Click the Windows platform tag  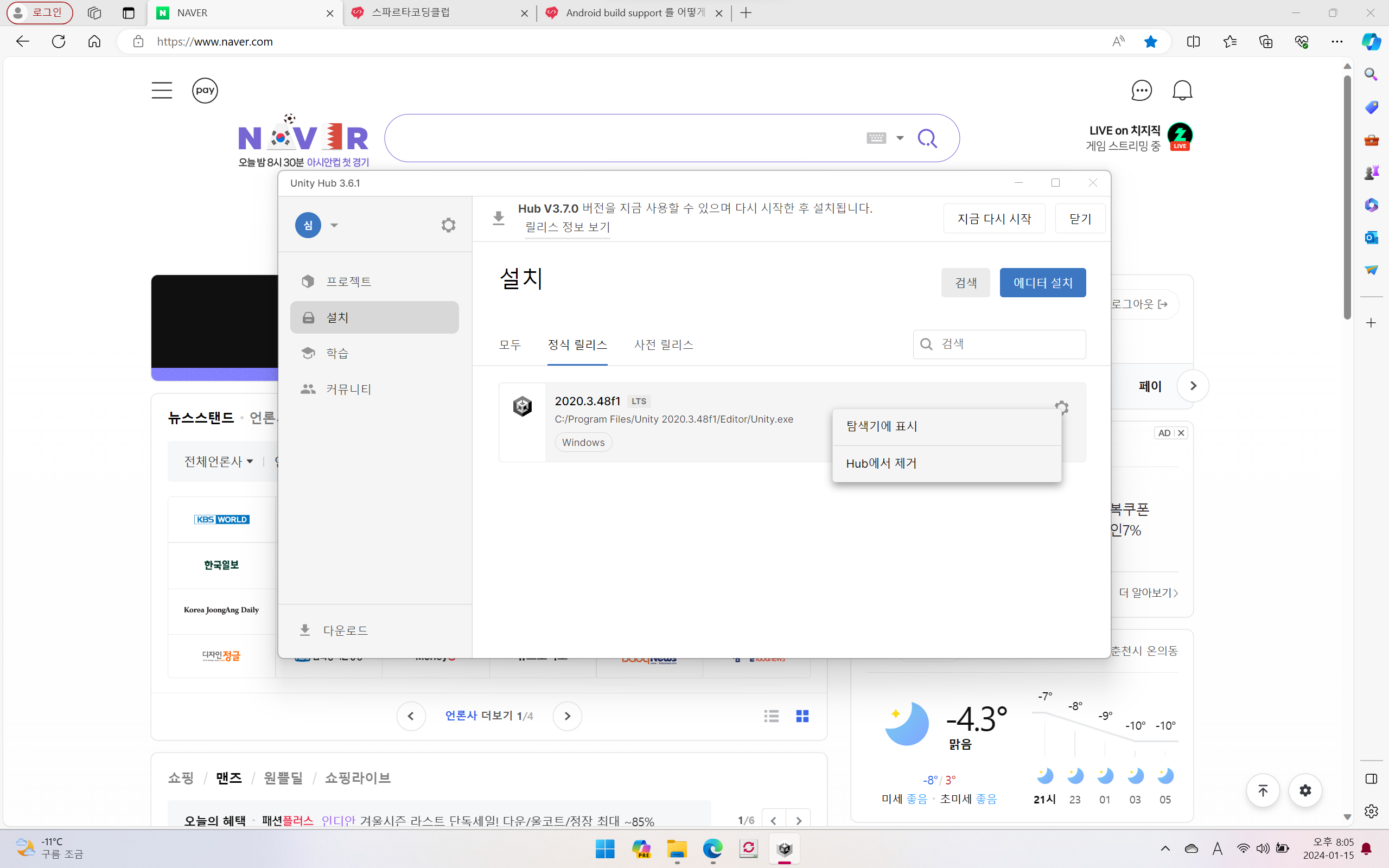click(583, 443)
